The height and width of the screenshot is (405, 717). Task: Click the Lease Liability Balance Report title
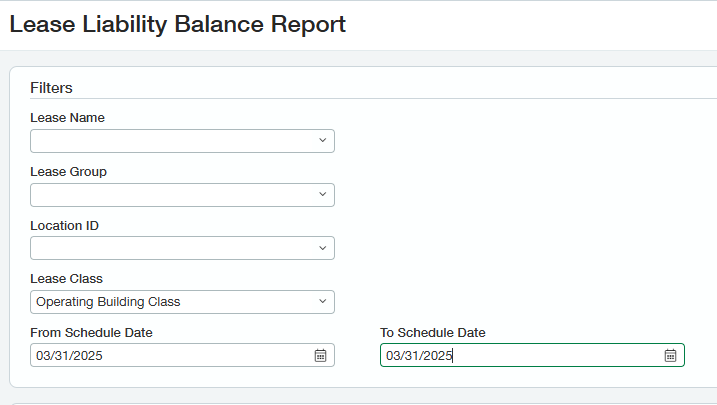coord(177,24)
